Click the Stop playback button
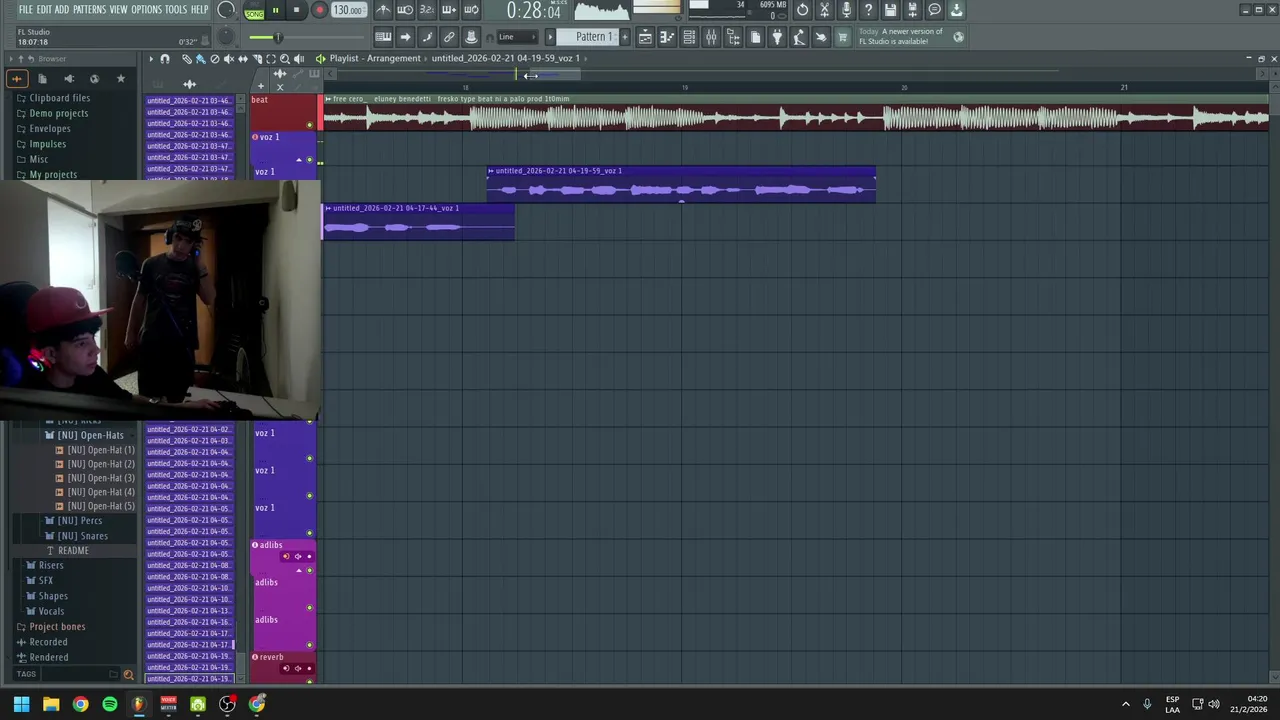The image size is (1280, 720). 297,10
